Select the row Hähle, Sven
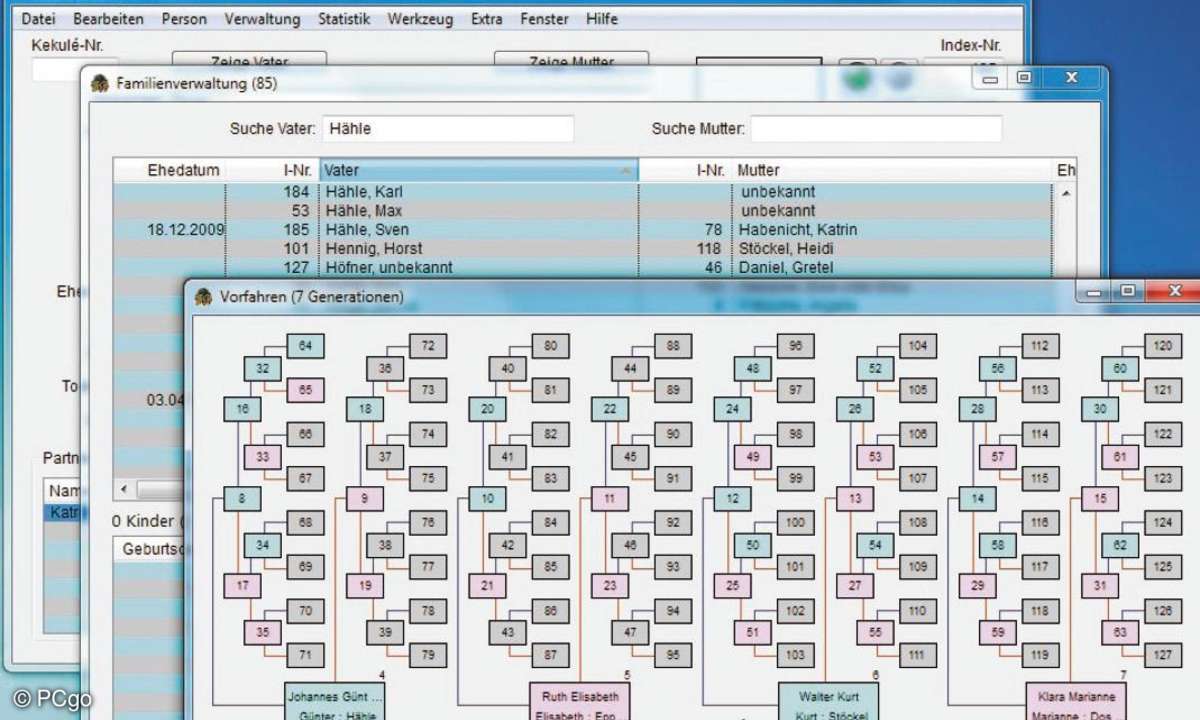 (x=582, y=230)
